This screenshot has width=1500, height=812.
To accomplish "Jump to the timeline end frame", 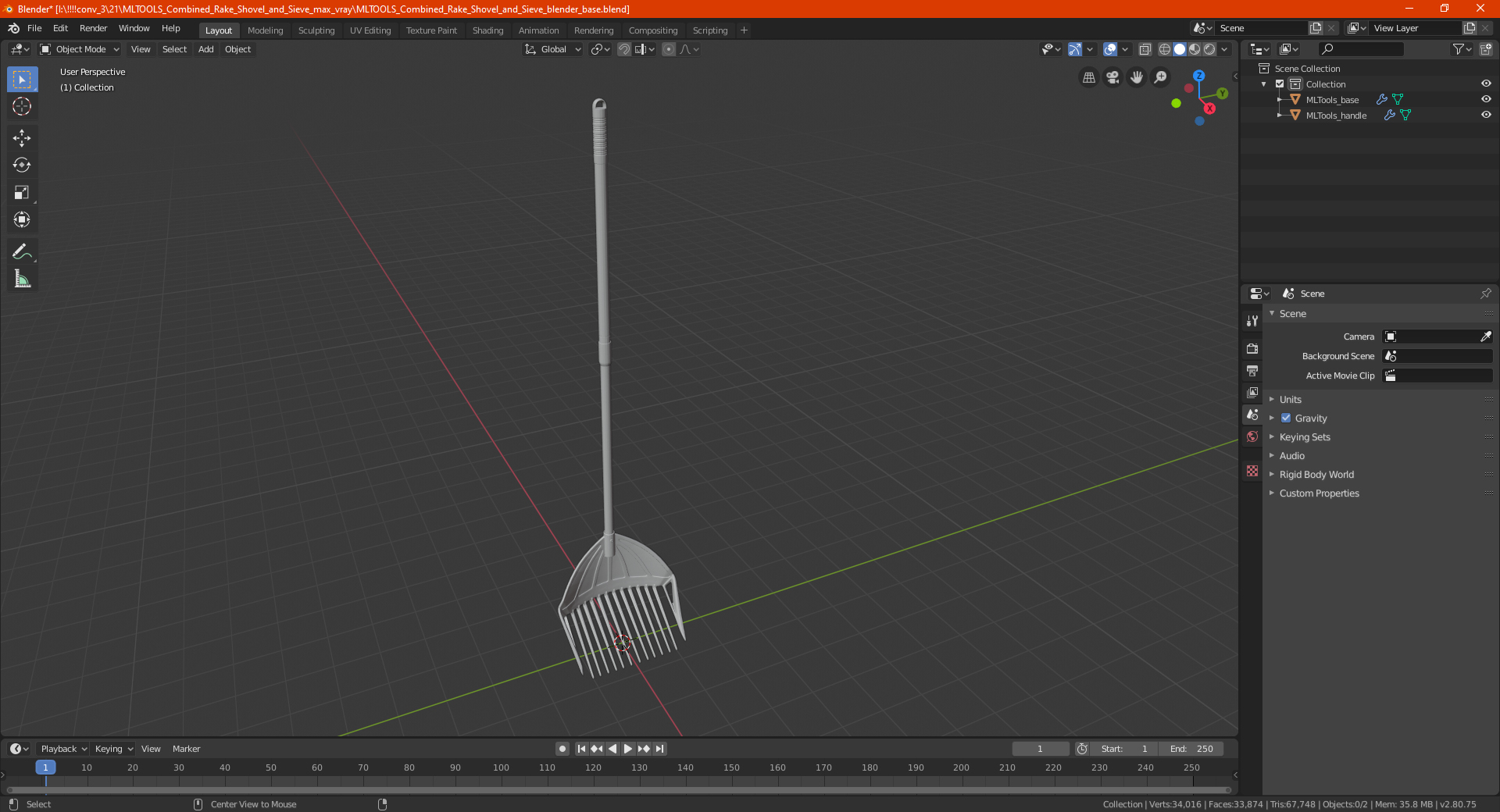I will [x=660, y=749].
